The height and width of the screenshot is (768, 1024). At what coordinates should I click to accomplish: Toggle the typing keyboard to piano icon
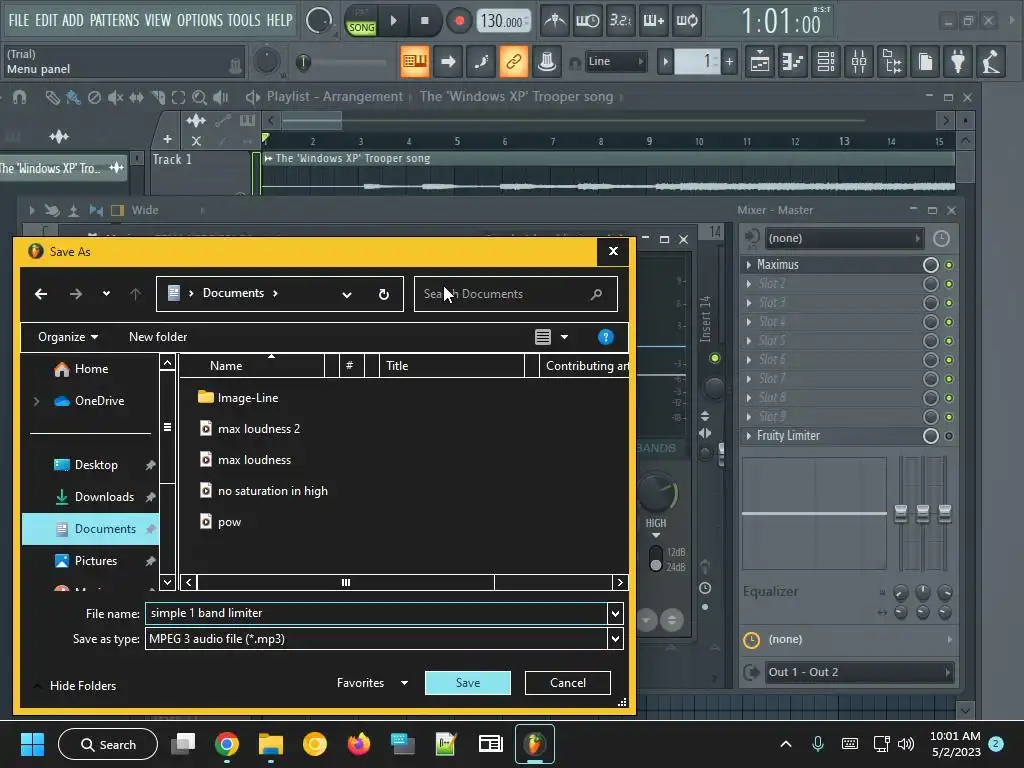pos(415,61)
